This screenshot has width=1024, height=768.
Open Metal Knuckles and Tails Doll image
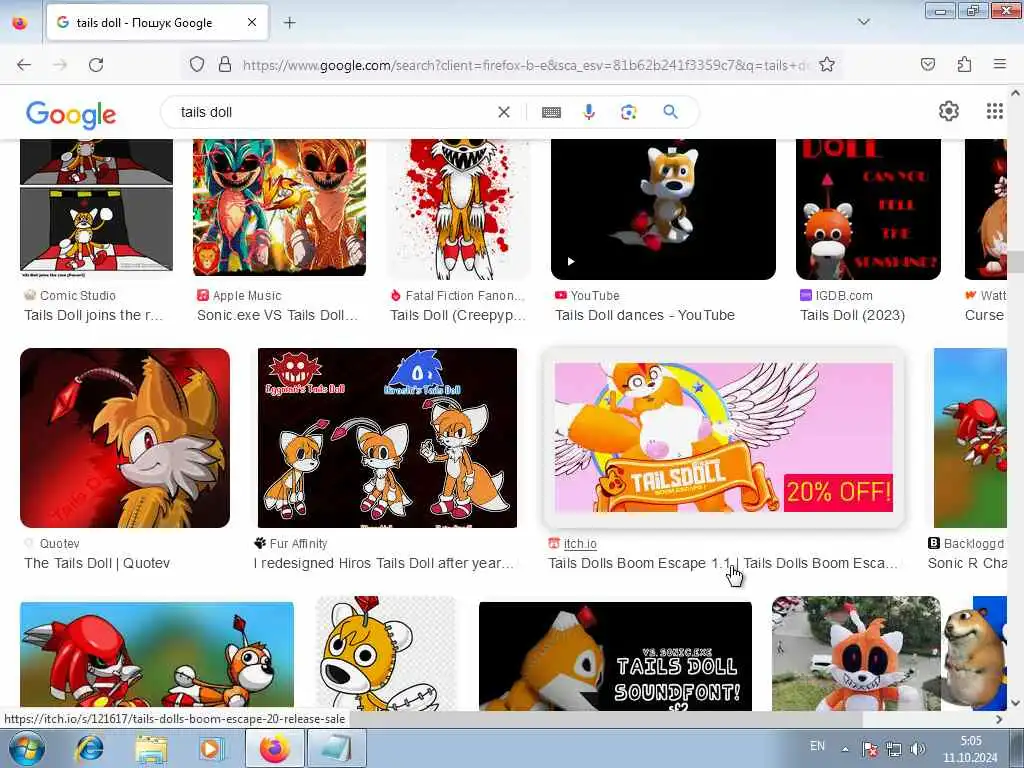tap(157, 656)
